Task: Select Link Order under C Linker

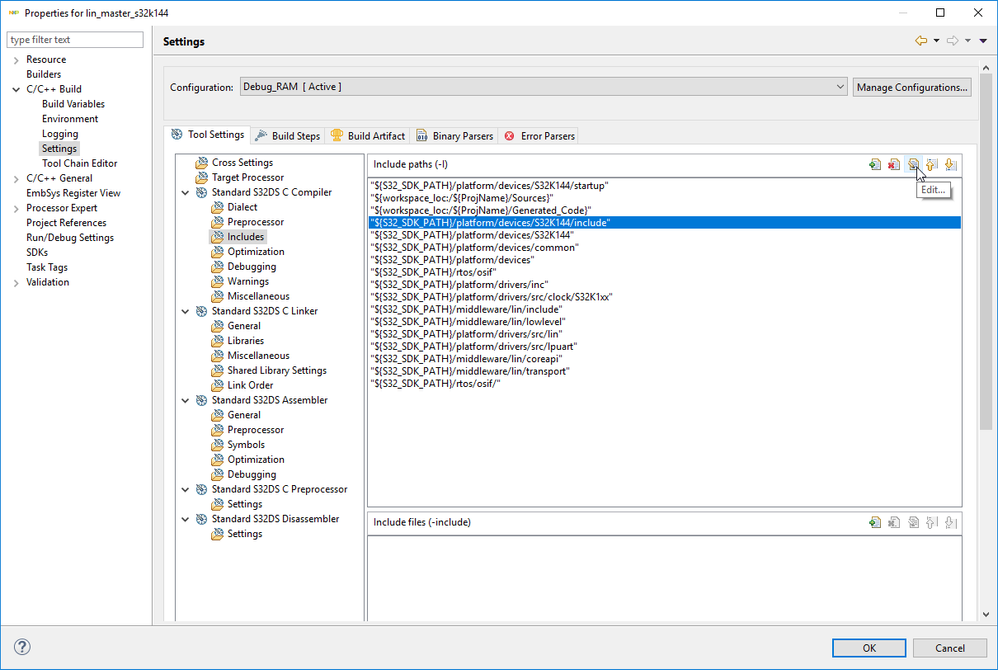Action: click(250, 385)
